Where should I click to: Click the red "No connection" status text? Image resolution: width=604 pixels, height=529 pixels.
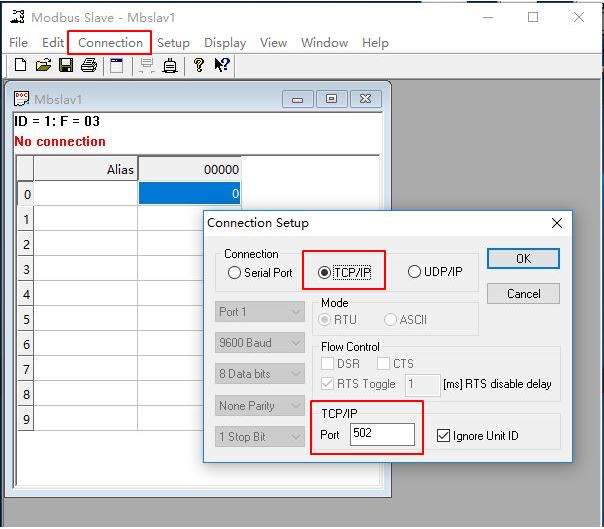60,141
